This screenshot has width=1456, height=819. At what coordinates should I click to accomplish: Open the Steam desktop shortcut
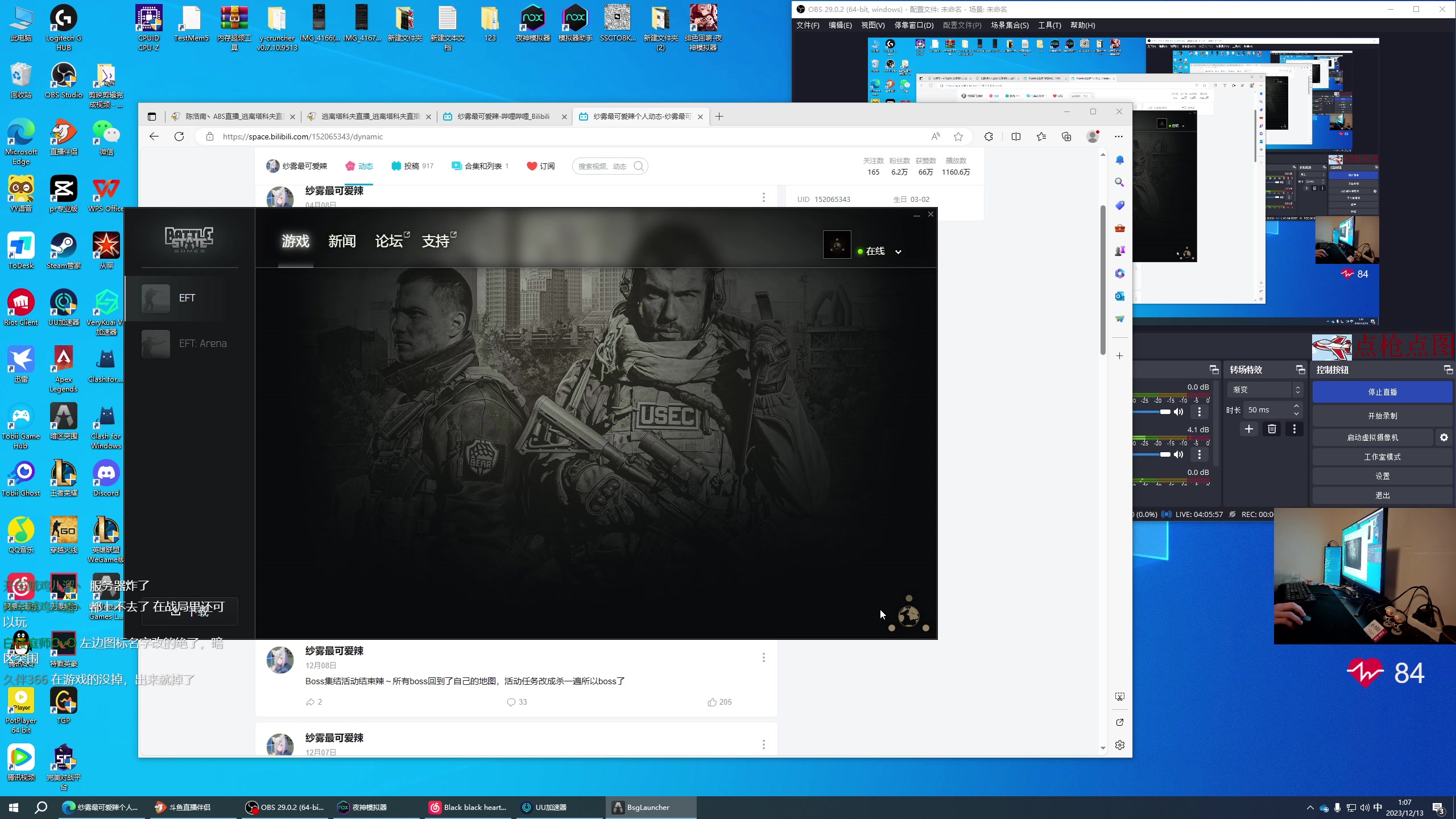pyautogui.click(x=64, y=251)
